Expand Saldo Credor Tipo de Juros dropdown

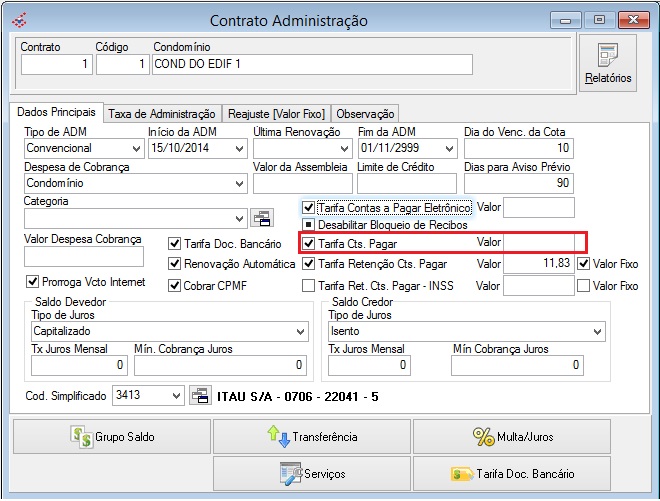pos(597,331)
